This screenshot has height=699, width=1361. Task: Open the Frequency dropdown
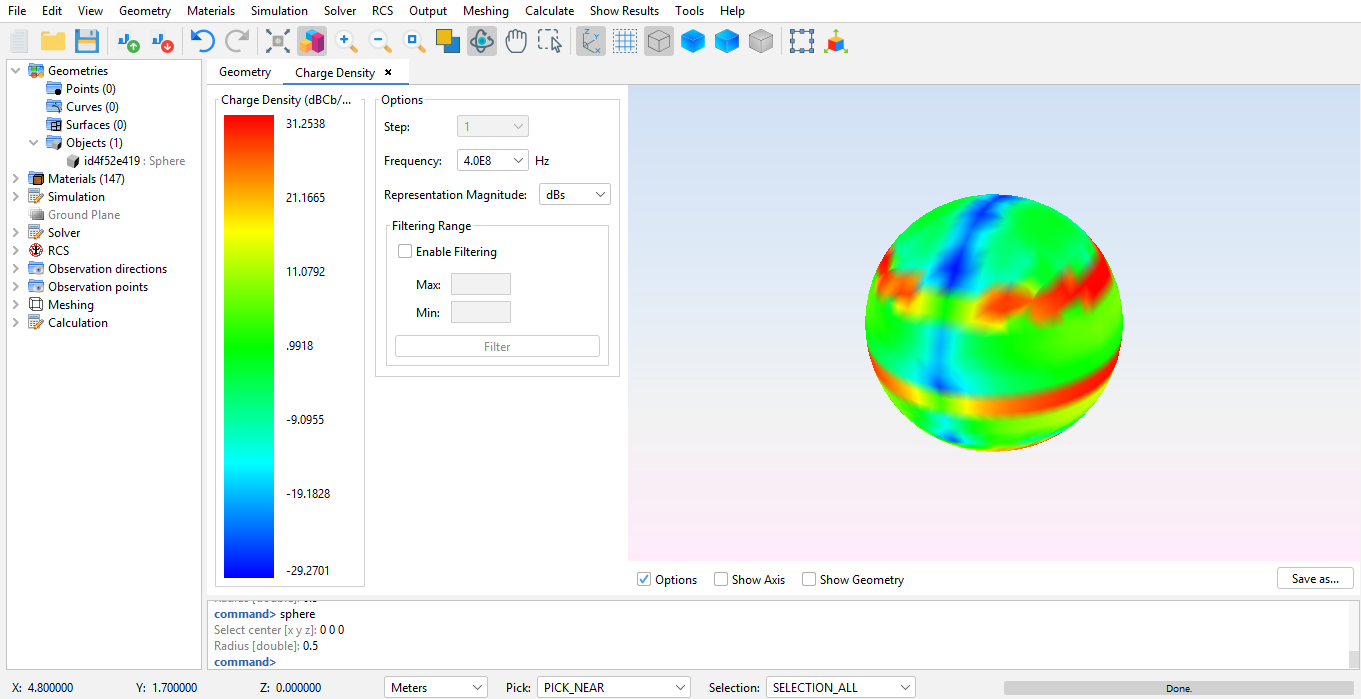[492, 161]
